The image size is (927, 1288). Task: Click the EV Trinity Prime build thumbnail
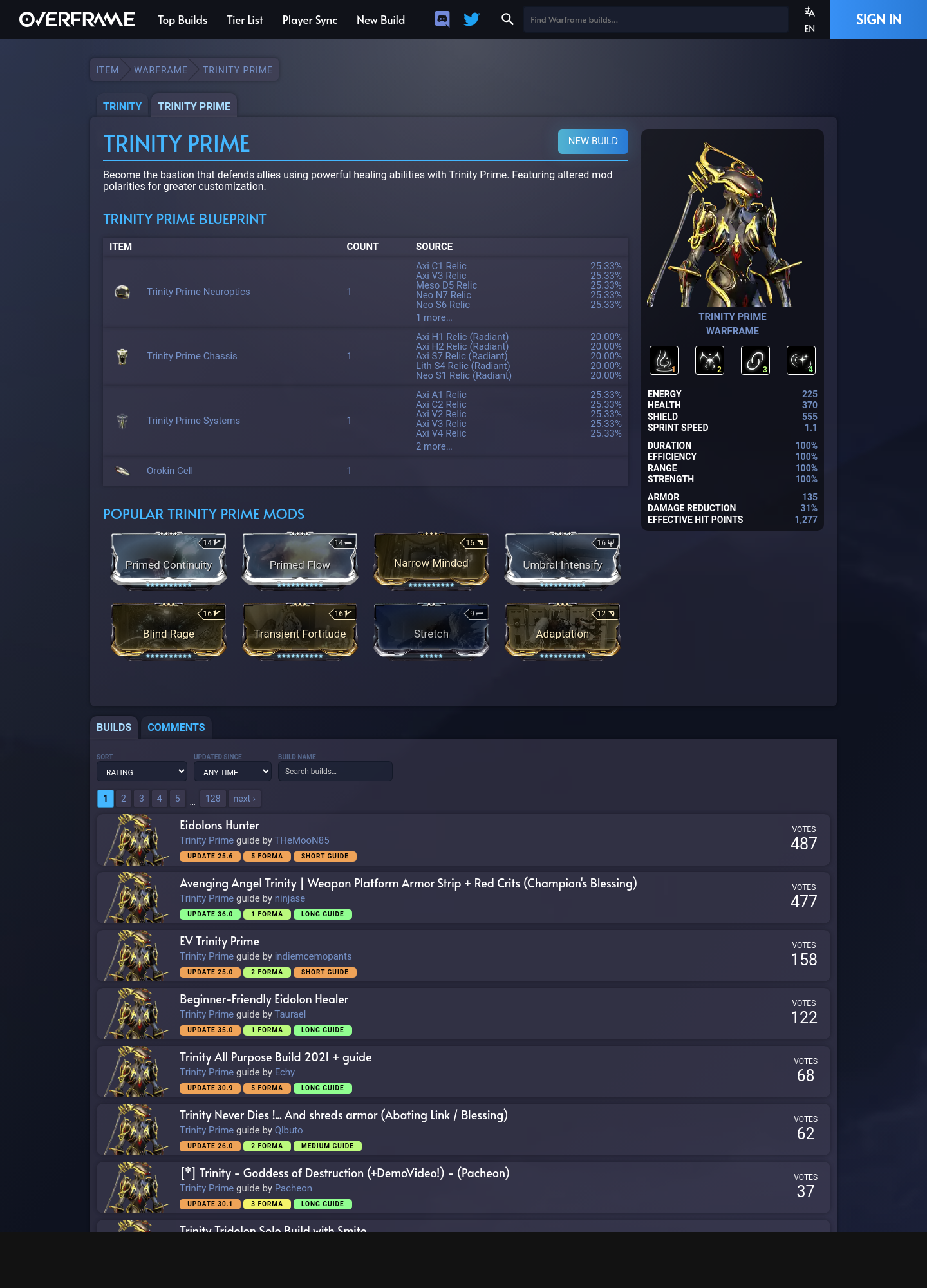(136, 956)
